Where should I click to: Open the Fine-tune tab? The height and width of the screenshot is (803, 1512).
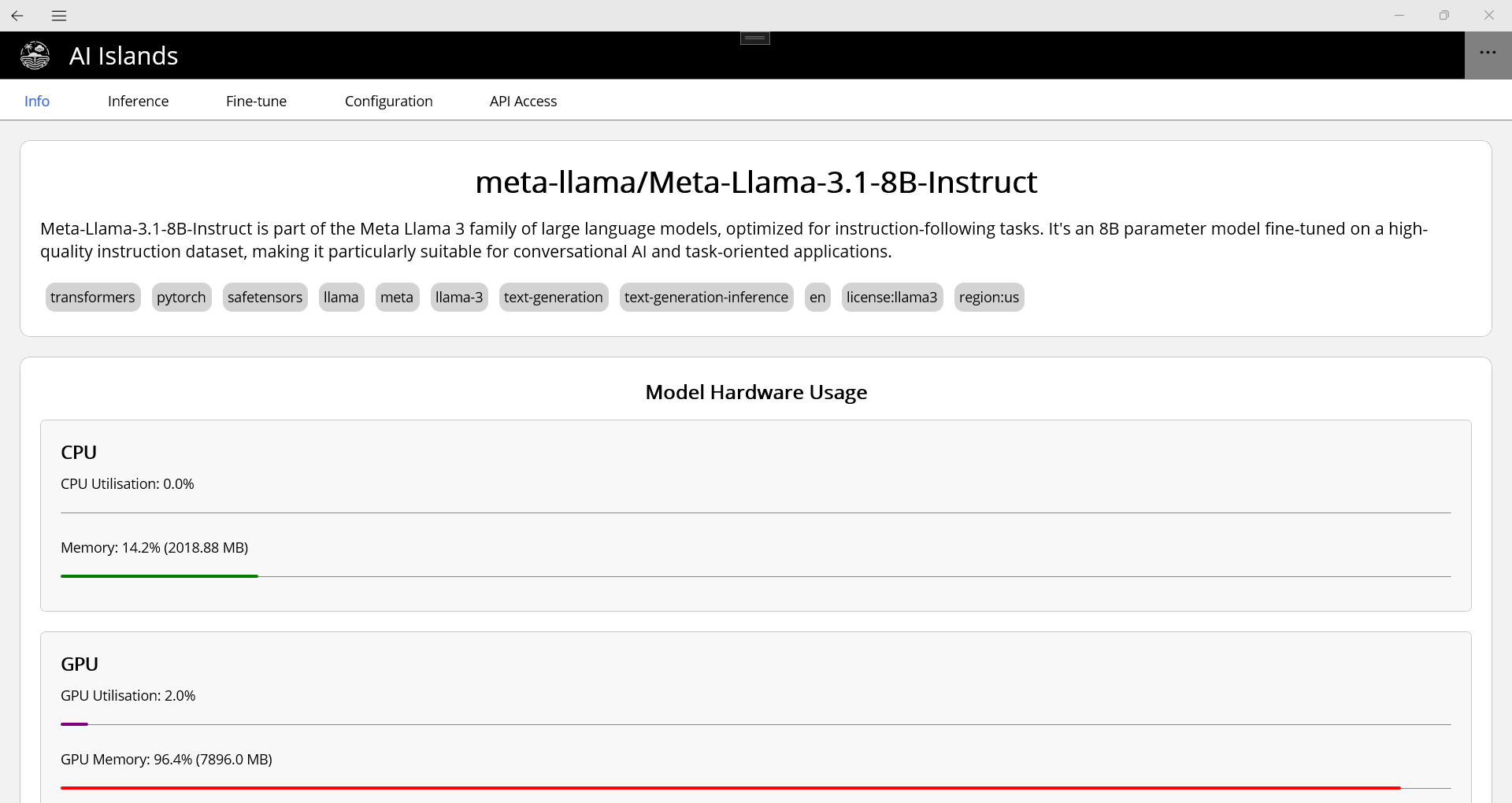pos(256,101)
